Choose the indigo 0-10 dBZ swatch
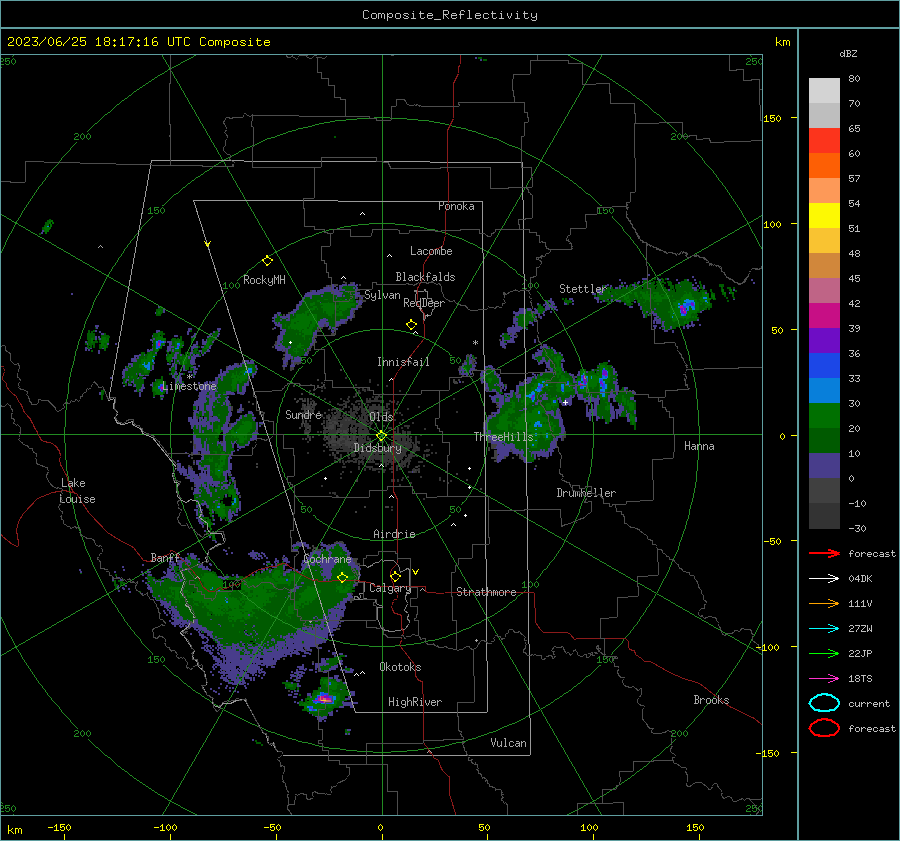900x841 pixels. pyautogui.click(x=824, y=465)
